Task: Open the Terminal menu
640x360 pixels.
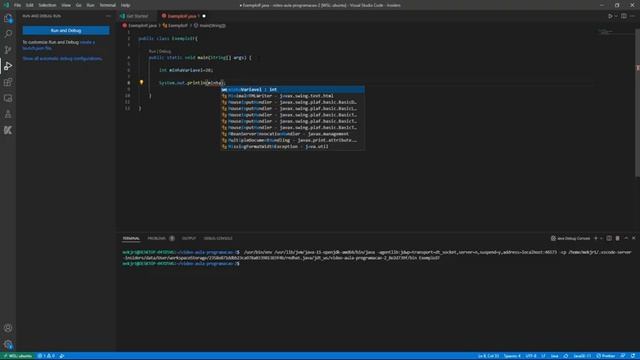Action: point(108,5)
